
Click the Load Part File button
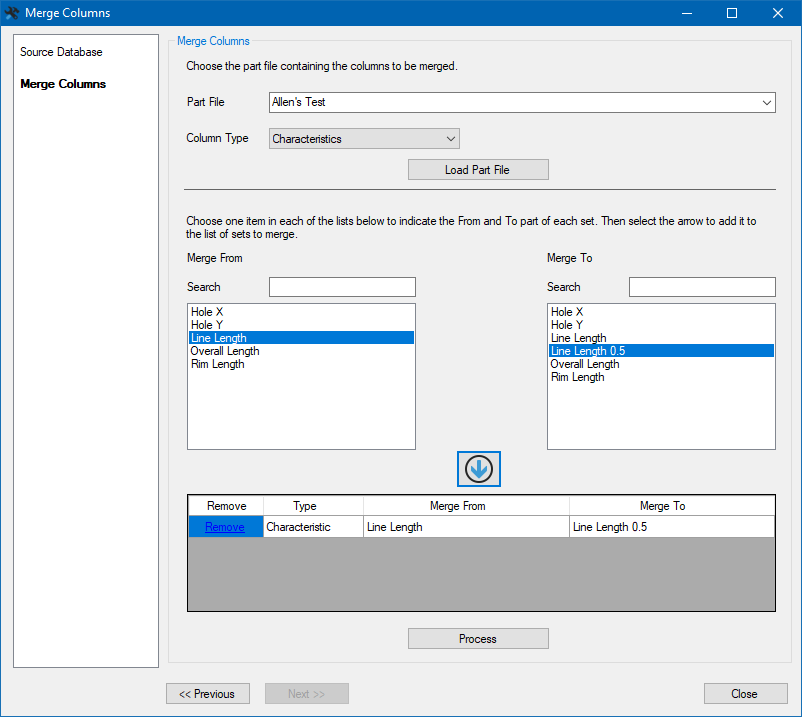pyautogui.click(x=478, y=169)
